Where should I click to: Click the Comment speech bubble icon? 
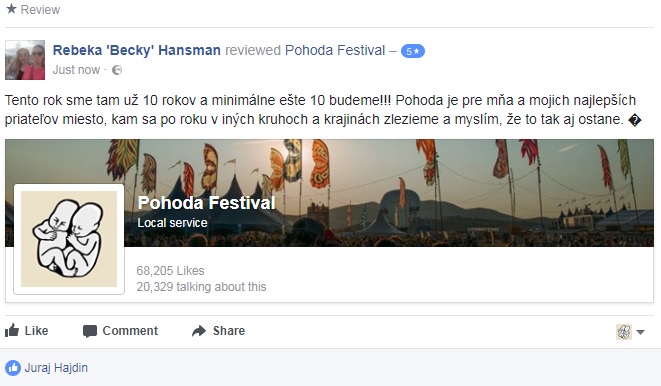pyautogui.click(x=90, y=331)
